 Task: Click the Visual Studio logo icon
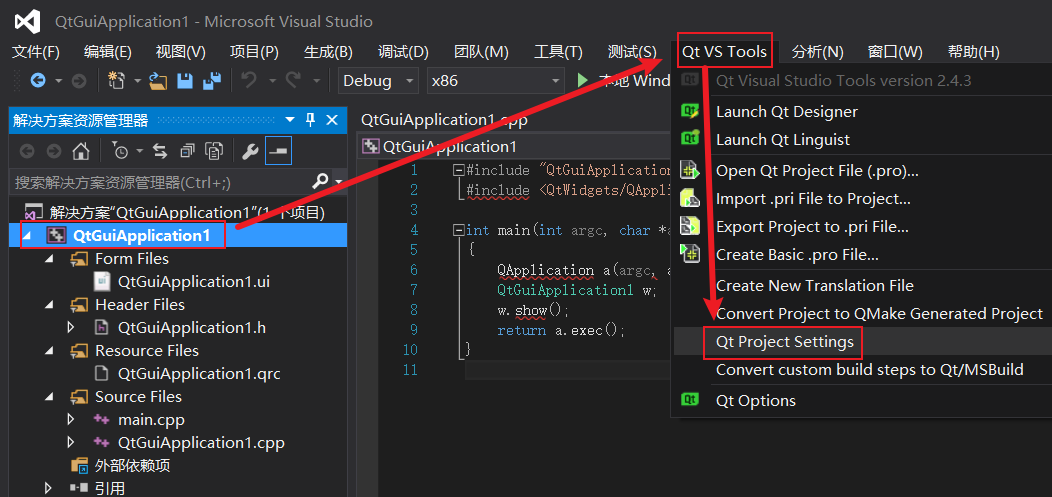[x=30, y=21]
